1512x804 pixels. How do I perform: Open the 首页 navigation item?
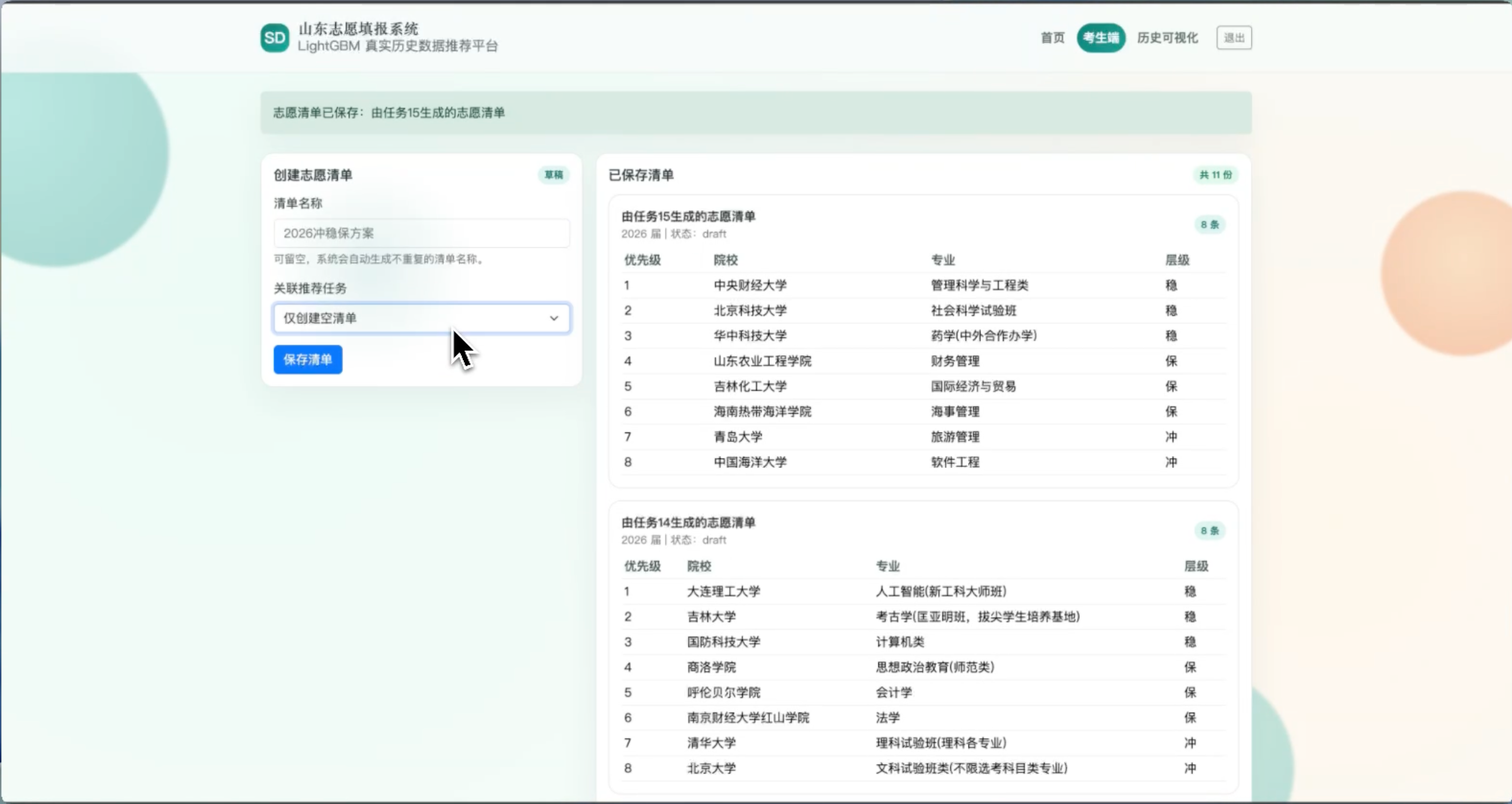pos(1052,38)
